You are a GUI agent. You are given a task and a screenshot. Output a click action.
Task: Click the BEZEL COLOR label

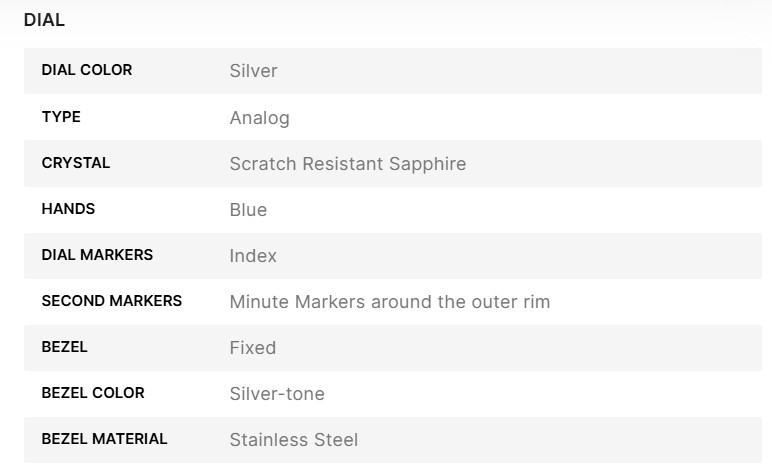tap(93, 393)
